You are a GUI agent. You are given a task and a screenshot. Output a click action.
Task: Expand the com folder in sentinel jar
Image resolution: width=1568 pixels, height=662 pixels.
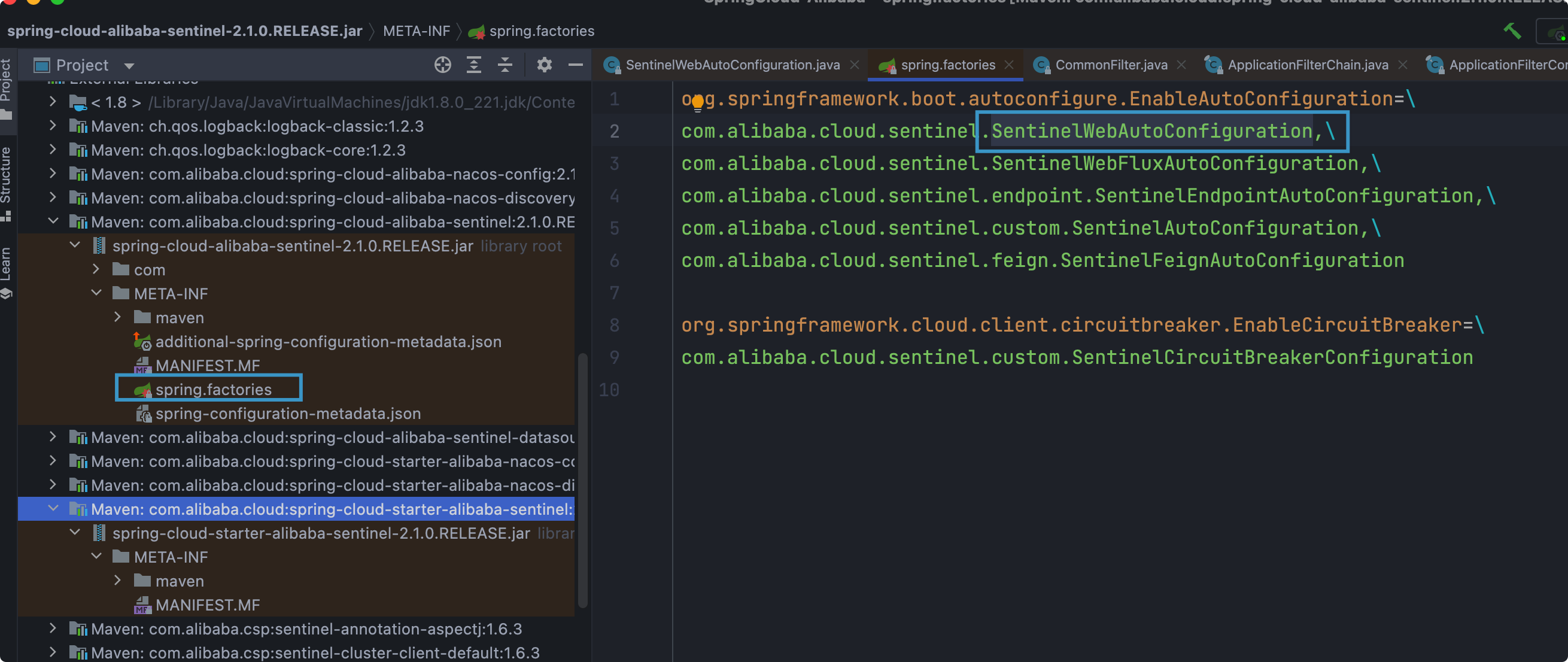[96, 269]
